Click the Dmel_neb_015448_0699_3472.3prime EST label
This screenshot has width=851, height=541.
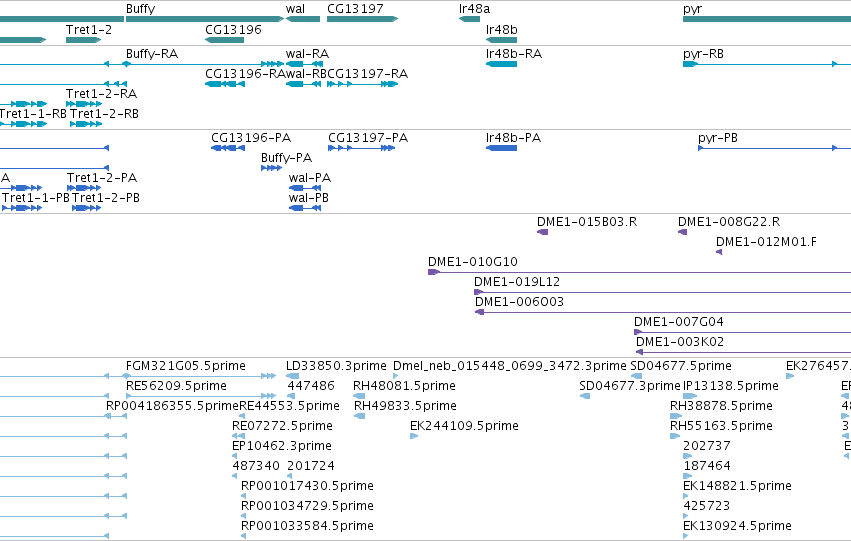point(510,366)
